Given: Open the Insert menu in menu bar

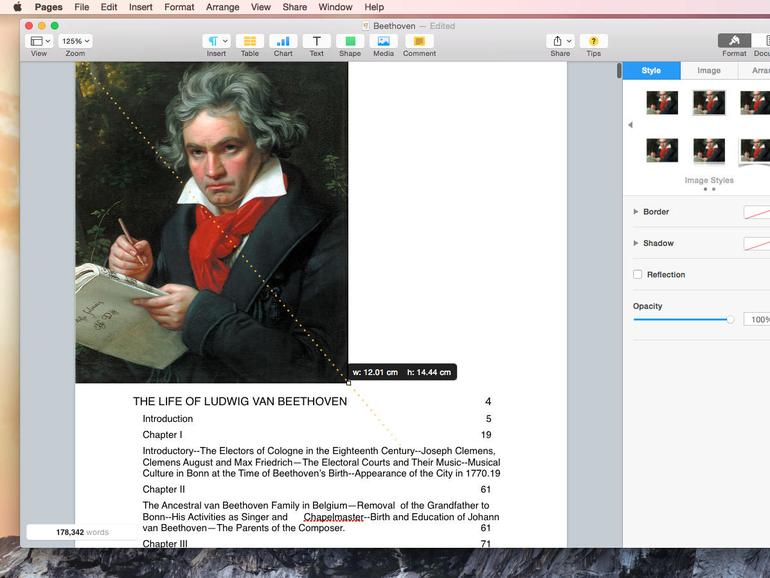Looking at the screenshot, I should click(140, 7).
